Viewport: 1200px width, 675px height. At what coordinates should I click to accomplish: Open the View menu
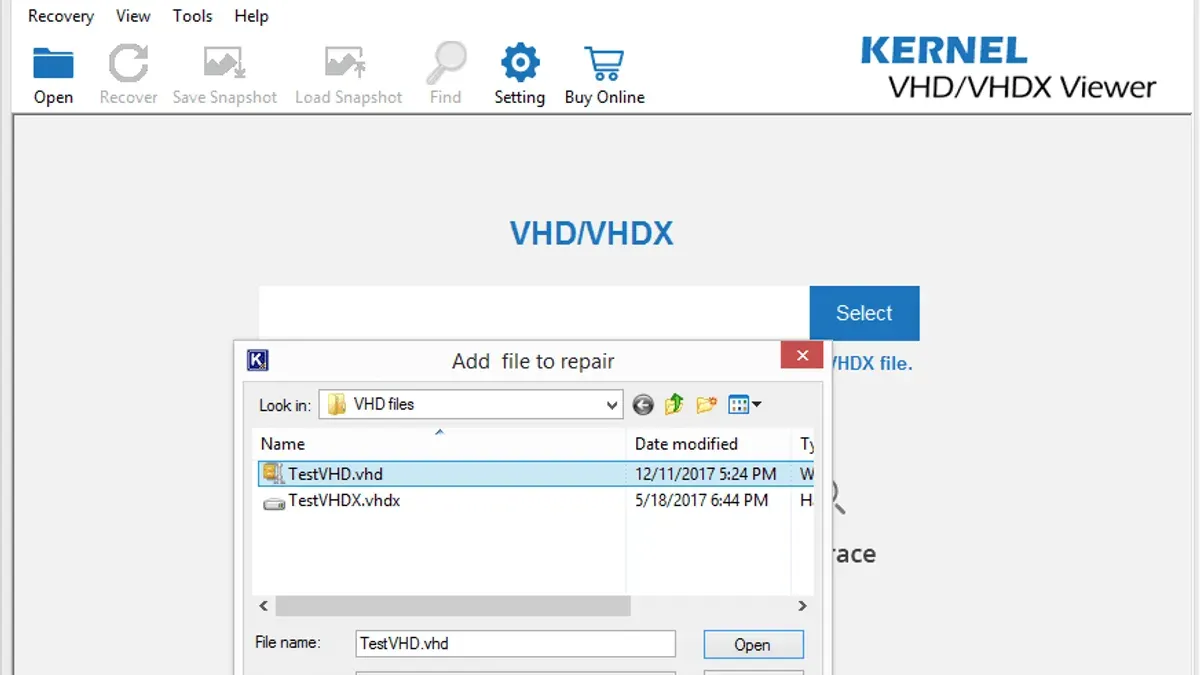click(133, 16)
